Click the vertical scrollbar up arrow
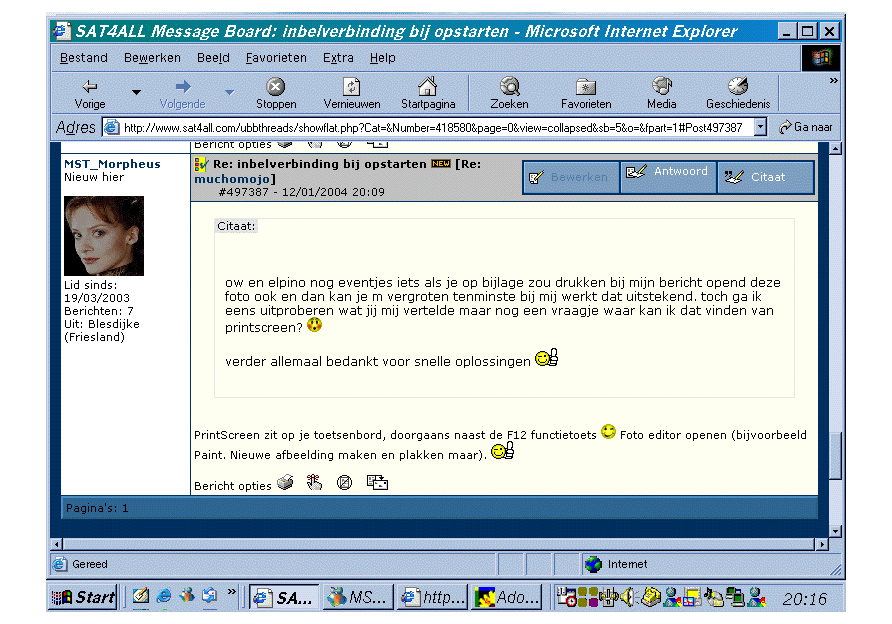The image size is (892, 624). pos(835,149)
